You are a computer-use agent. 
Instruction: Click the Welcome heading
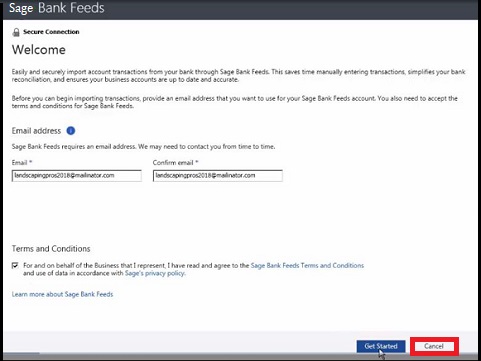click(x=39, y=50)
